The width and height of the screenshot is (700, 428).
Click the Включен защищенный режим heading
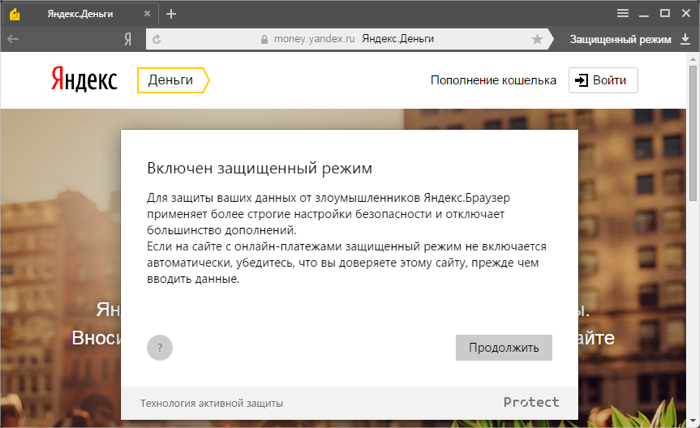(259, 168)
